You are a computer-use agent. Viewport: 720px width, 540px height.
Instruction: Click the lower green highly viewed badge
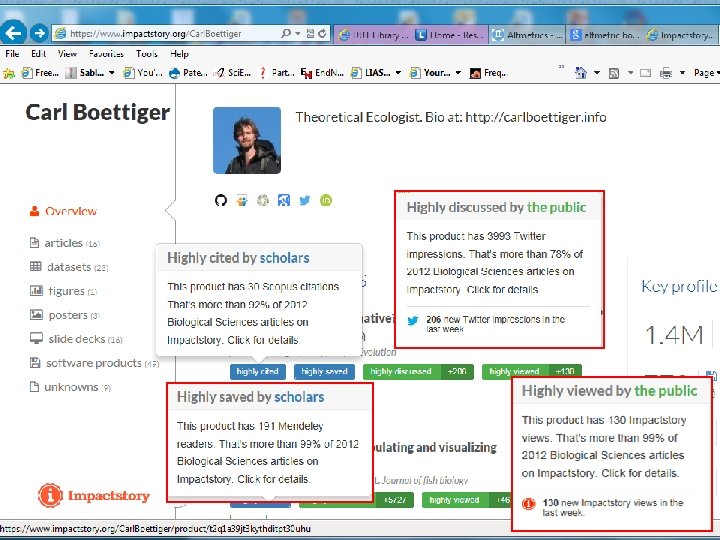point(466,500)
